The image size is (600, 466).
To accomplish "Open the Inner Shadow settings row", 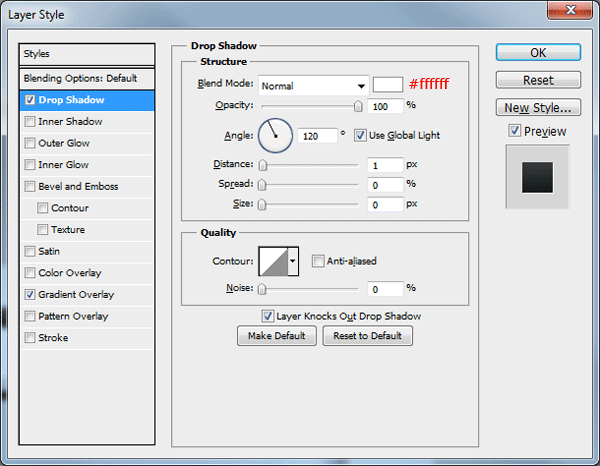I will tap(87, 122).
